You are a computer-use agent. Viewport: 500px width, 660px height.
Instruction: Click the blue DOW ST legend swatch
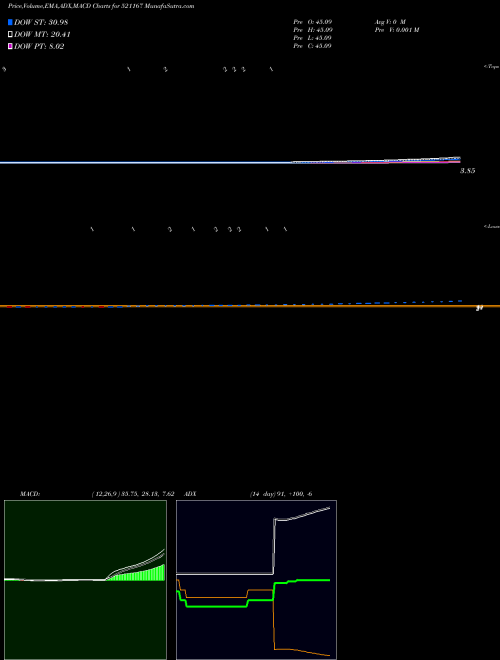click(x=10, y=22)
